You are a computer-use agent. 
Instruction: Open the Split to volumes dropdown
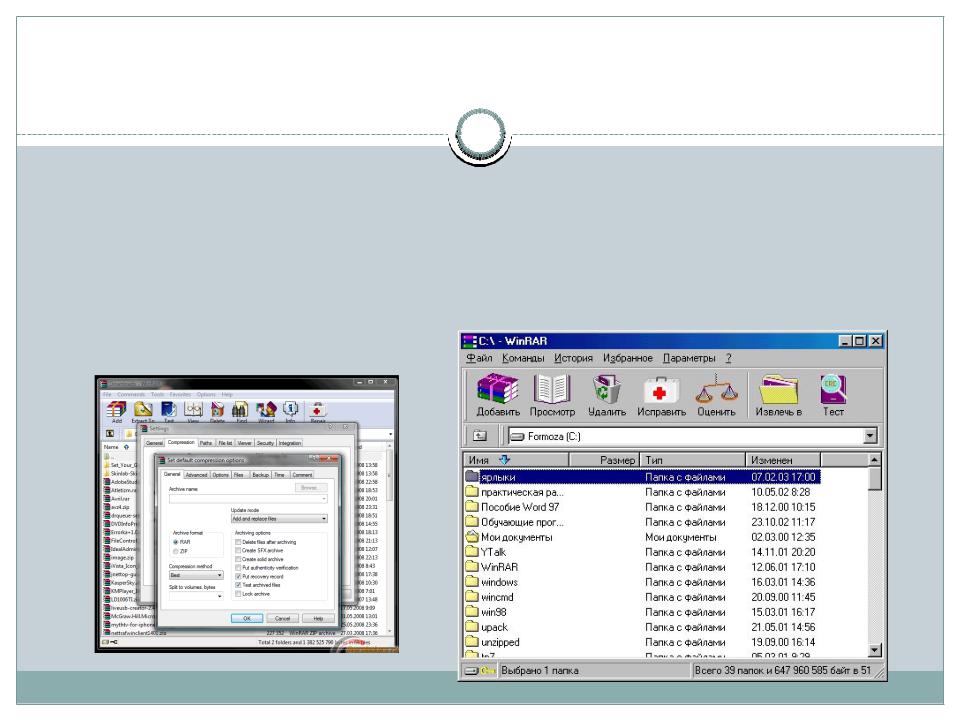220,596
